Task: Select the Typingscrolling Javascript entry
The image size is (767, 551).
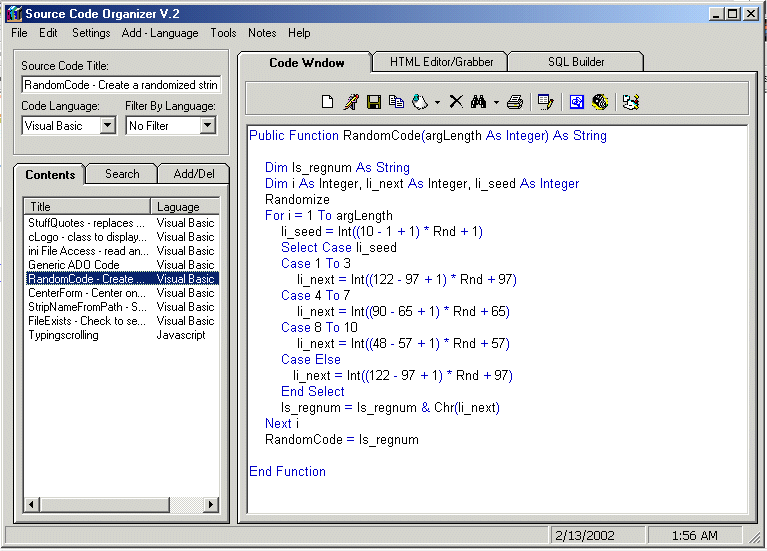Action: (64, 335)
